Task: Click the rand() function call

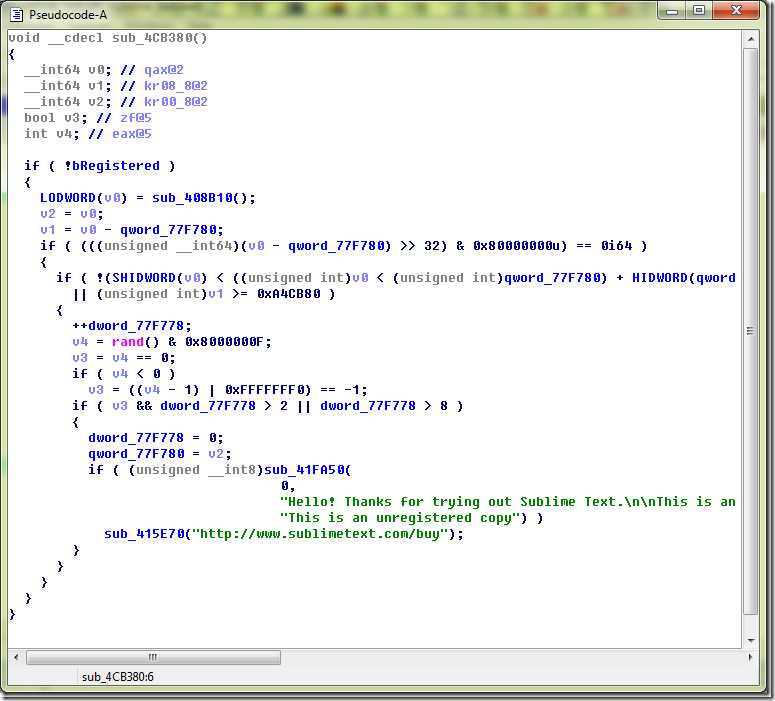Action: pyautogui.click(x=135, y=342)
